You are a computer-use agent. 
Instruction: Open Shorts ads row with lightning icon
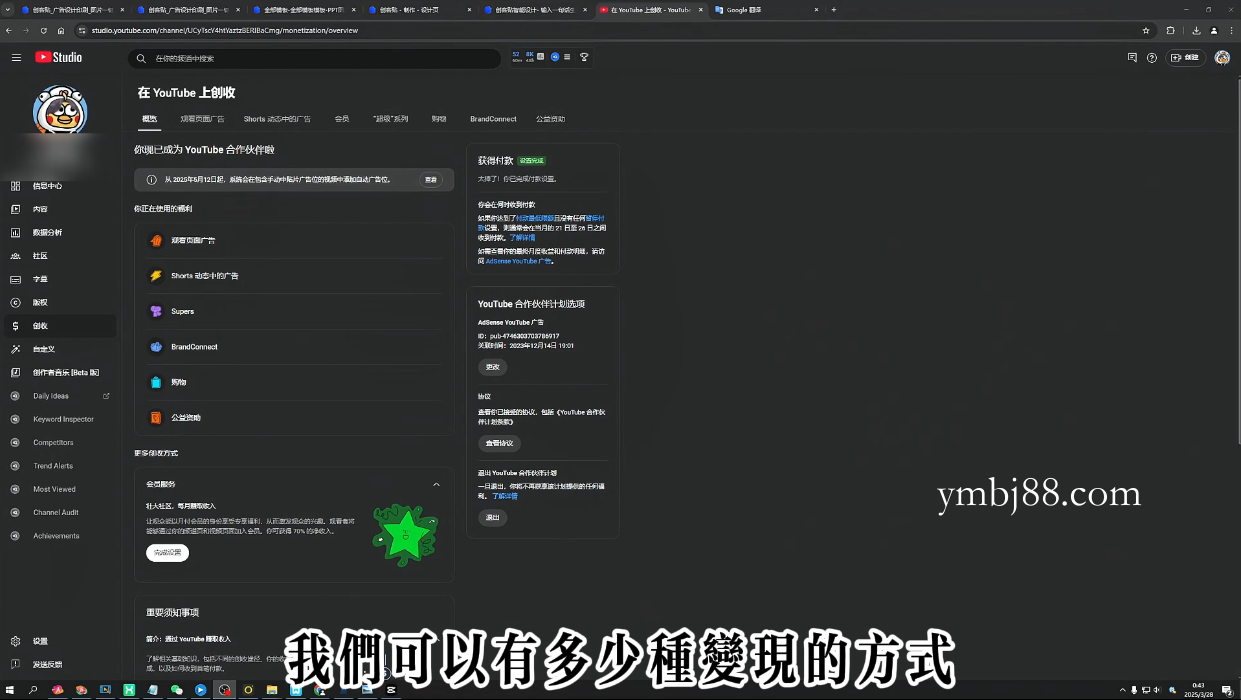click(295, 276)
